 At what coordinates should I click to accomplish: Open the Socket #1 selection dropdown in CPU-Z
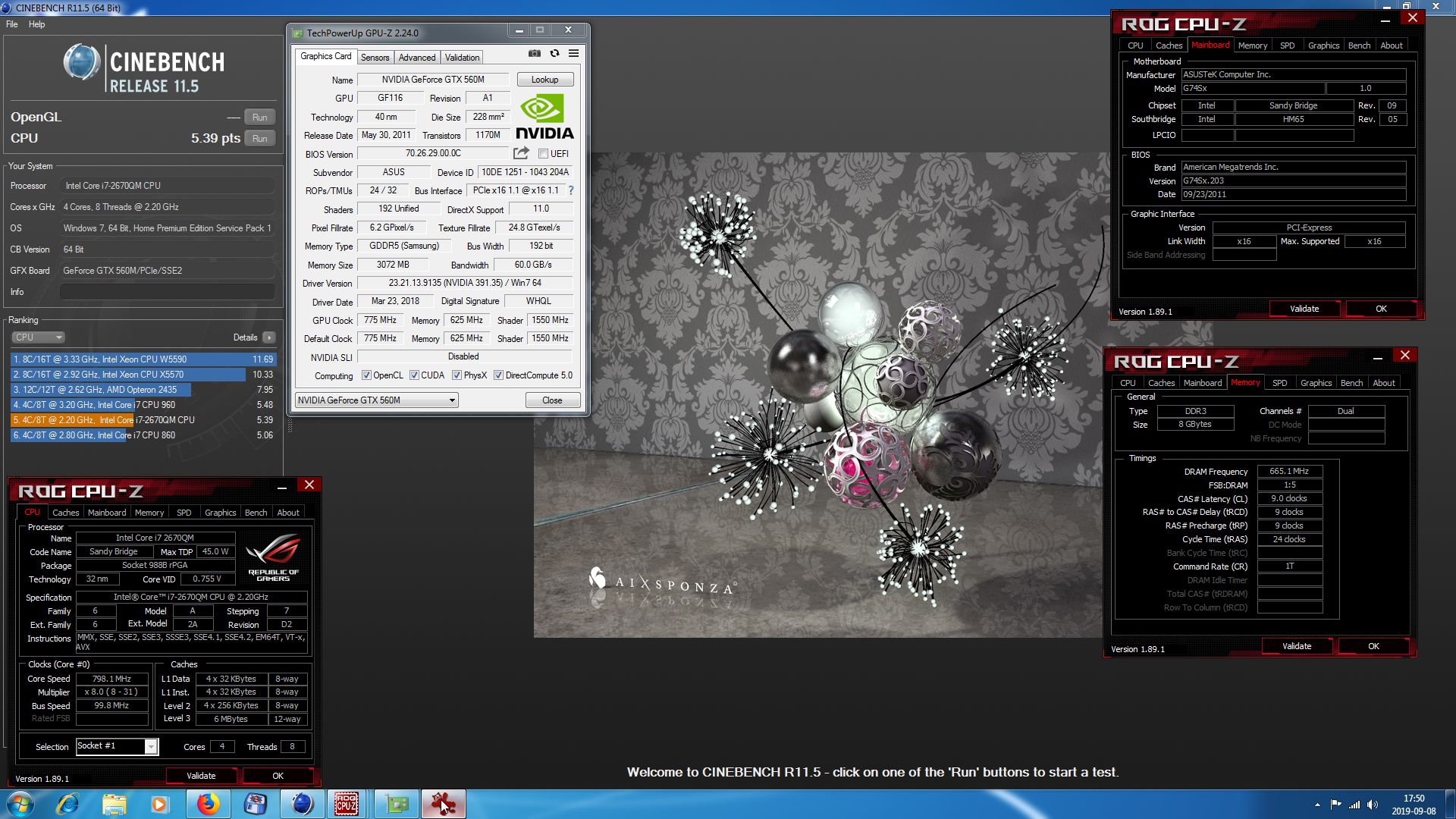[x=117, y=747]
